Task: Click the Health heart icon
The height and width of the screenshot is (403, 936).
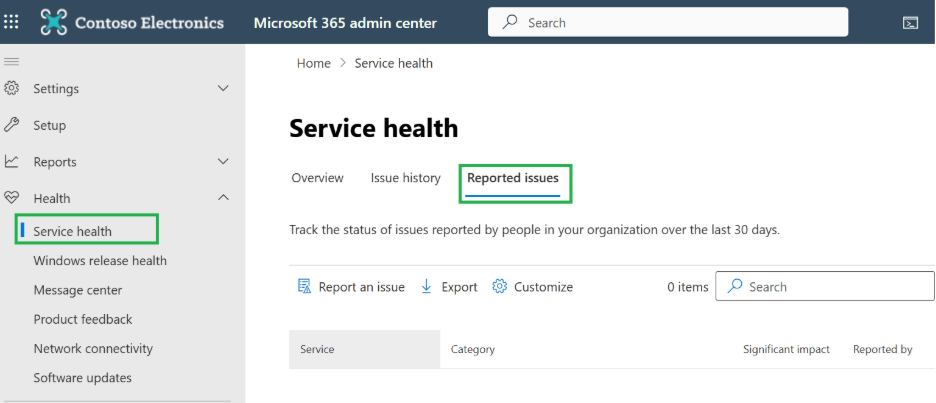Action: (x=11, y=198)
